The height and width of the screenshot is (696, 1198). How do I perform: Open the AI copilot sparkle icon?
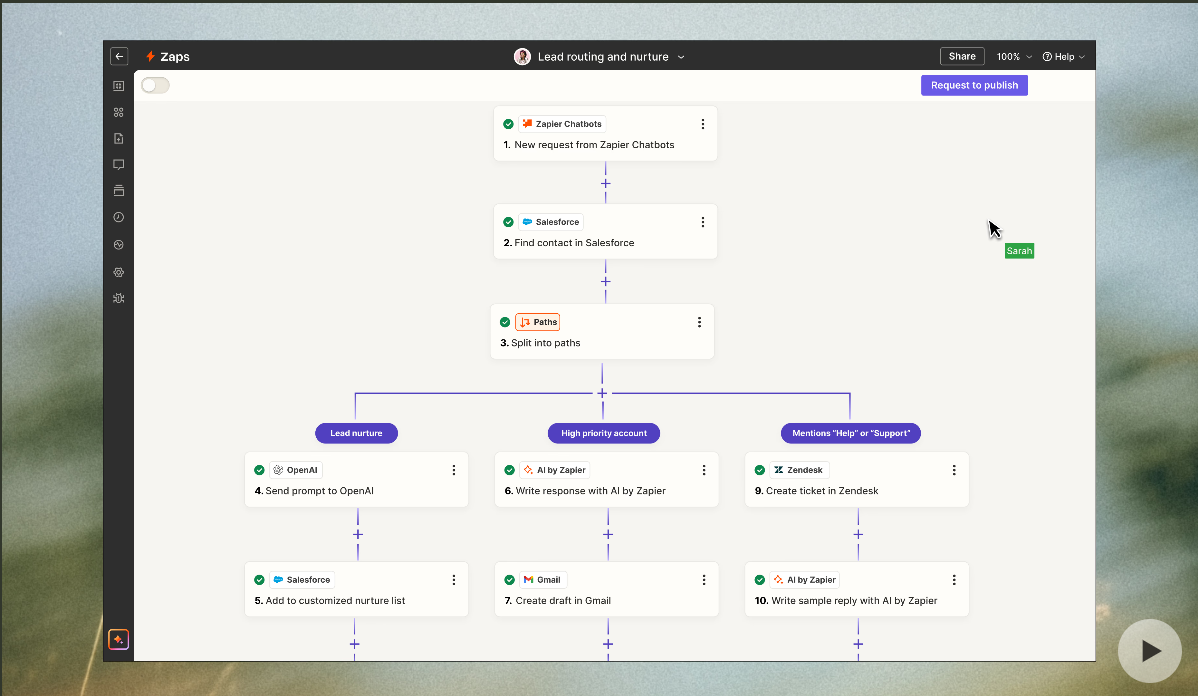118,639
